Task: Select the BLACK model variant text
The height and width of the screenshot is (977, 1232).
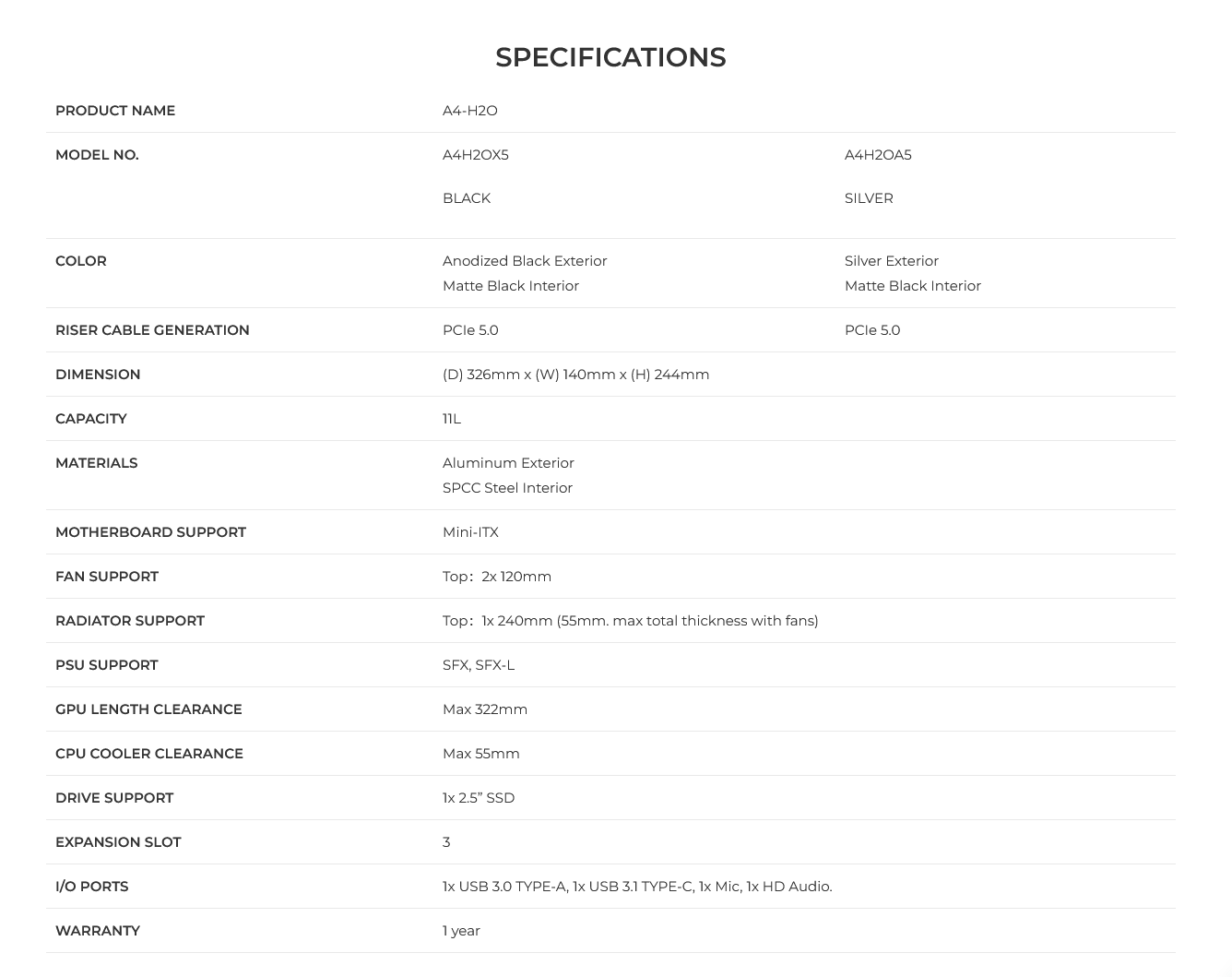Action: pos(467,198)
